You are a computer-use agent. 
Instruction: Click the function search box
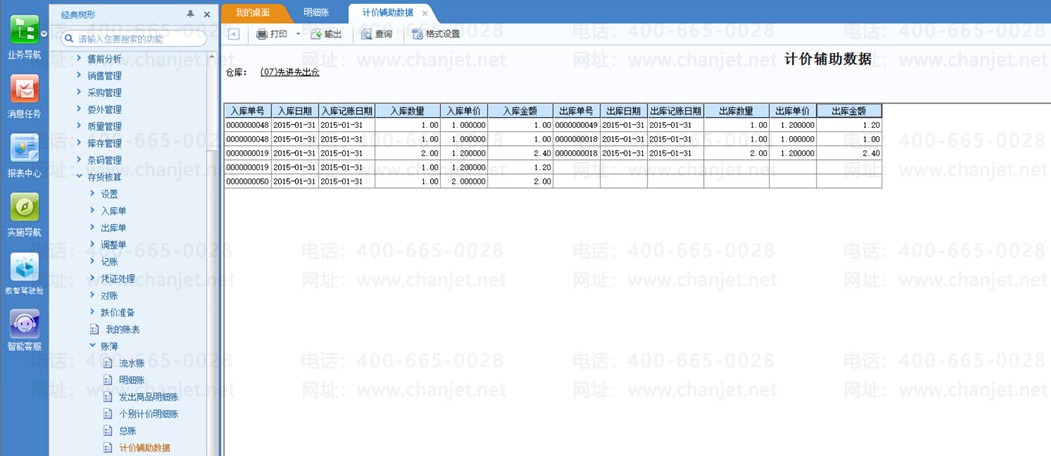tap(134, 39)
